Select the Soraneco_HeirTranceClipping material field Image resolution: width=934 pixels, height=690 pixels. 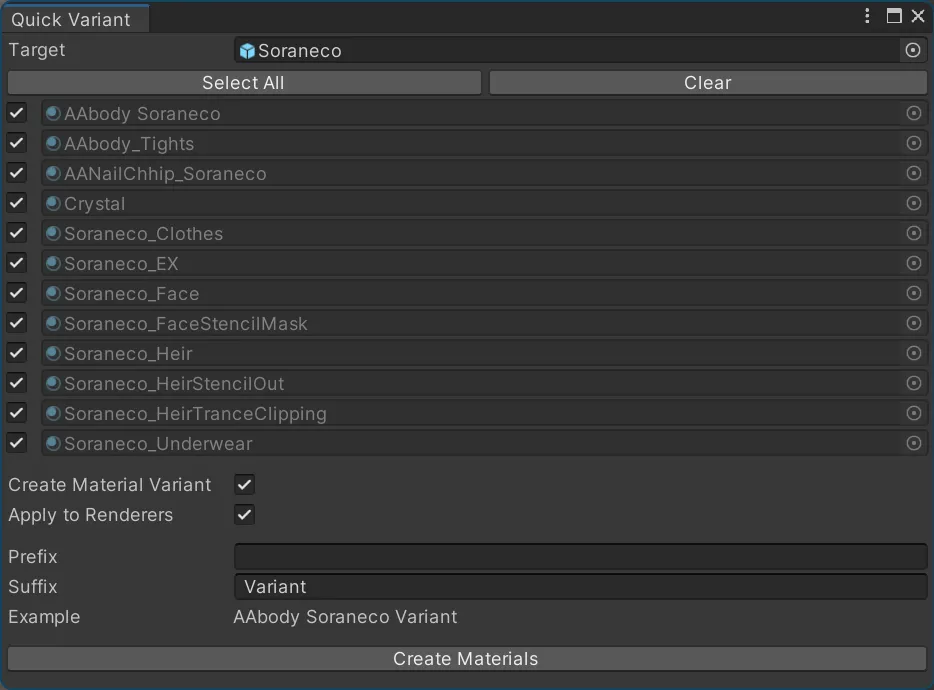click(470, 413)
